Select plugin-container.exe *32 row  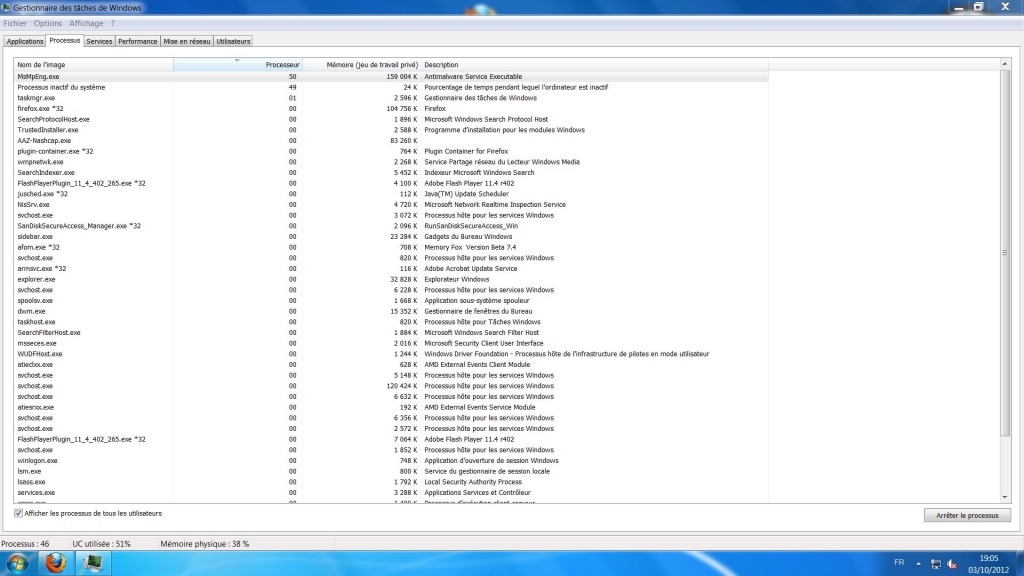click(391, 151)
